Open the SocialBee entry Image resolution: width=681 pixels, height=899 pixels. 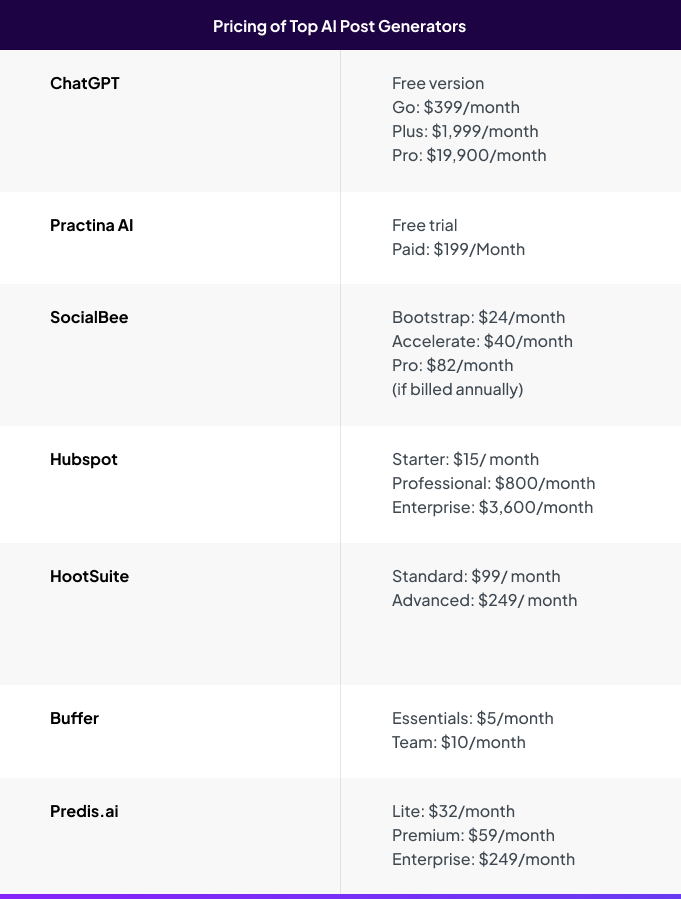click(89, 318)
